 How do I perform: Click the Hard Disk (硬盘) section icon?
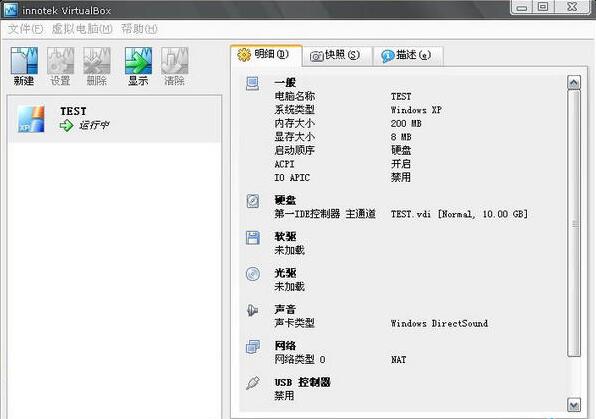coord(253,201)
